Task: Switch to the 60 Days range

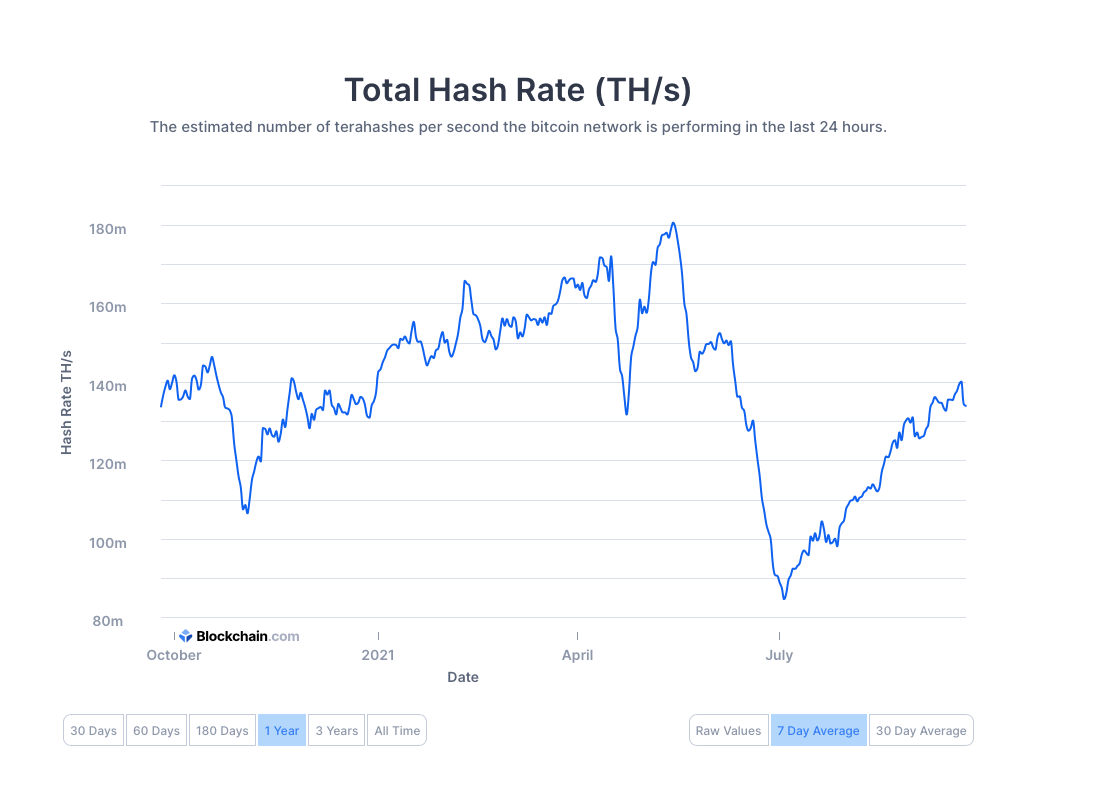Action: click(x=156, y=731)
